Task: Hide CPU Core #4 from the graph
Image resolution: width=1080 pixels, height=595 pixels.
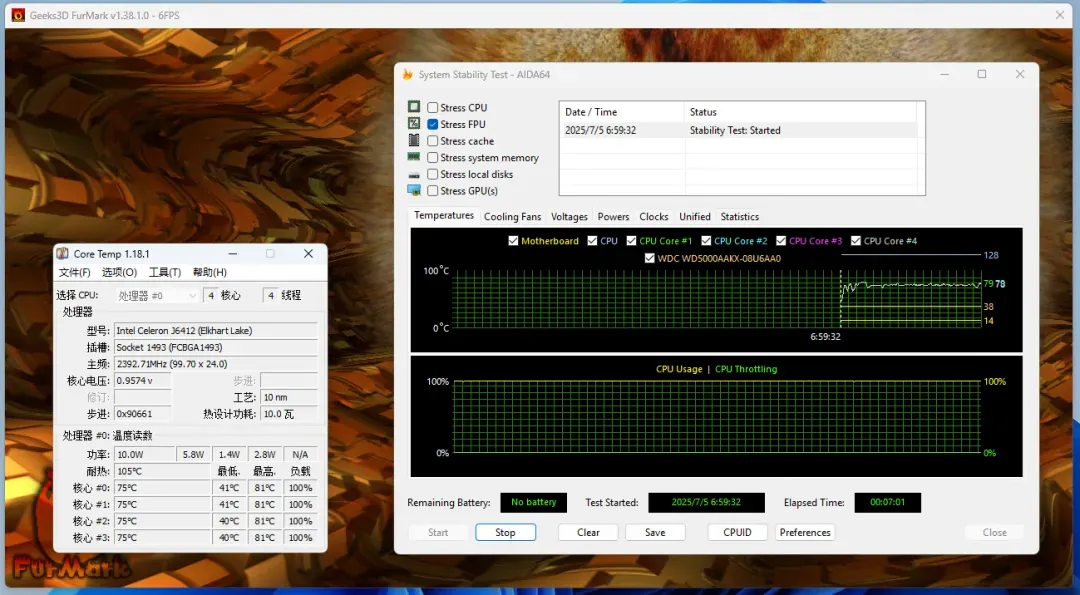Action: click(x=855, y=241)
